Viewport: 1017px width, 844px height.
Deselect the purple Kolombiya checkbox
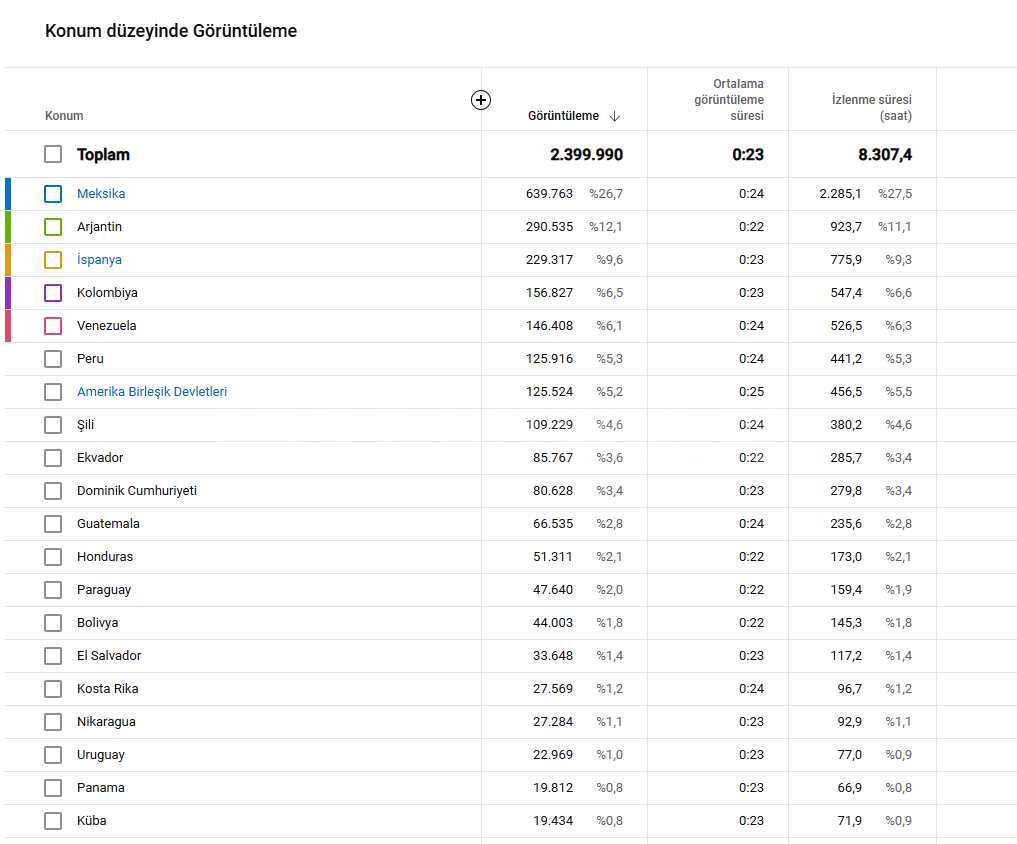pyautogui.click(x=53, y=293)
